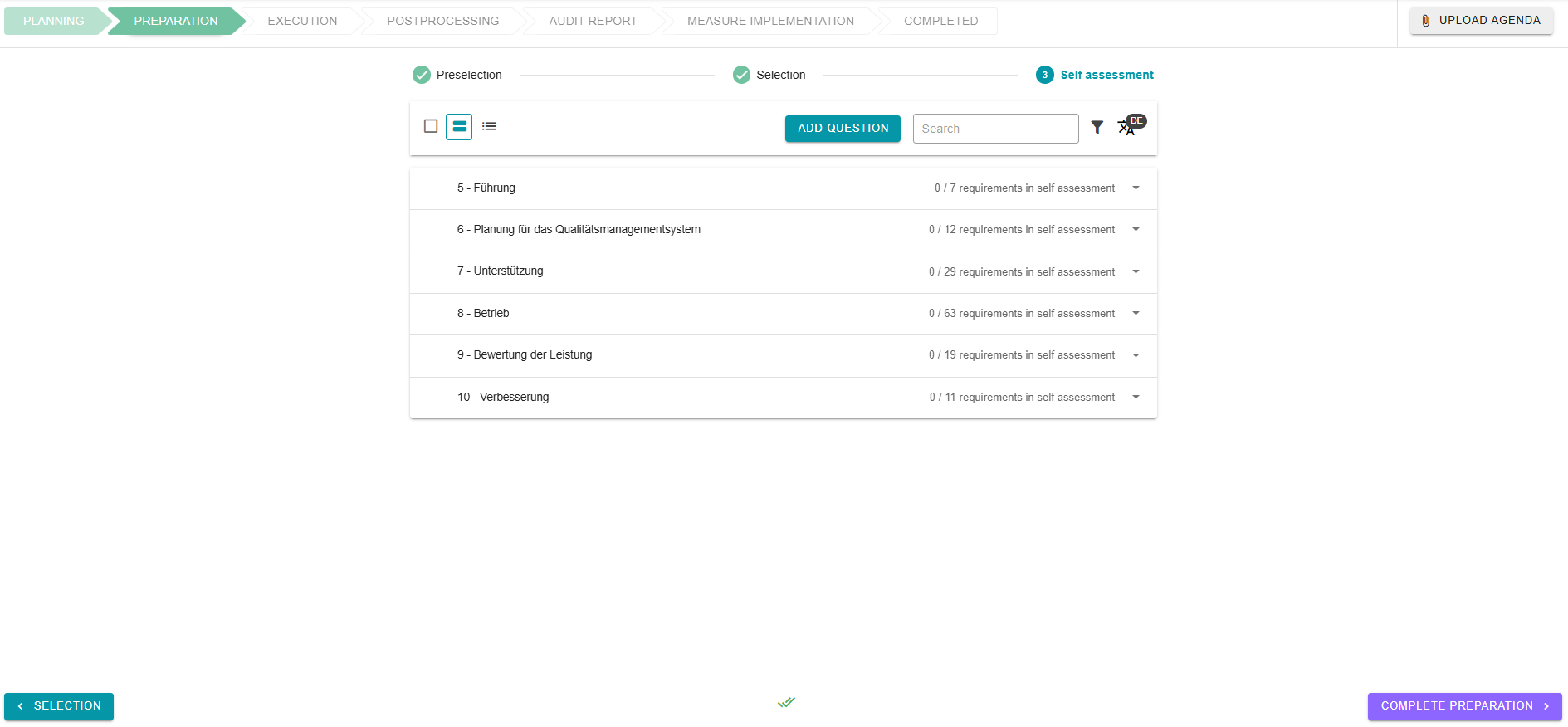Switch to compact list view icon

[x=489, y=127]
